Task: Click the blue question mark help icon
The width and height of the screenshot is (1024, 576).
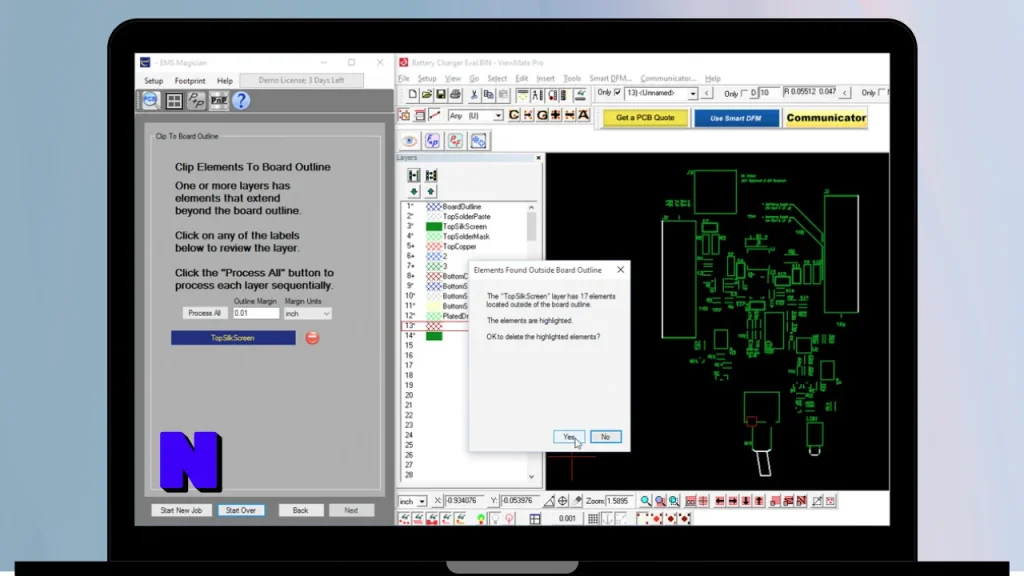Action: pos(241,101)
